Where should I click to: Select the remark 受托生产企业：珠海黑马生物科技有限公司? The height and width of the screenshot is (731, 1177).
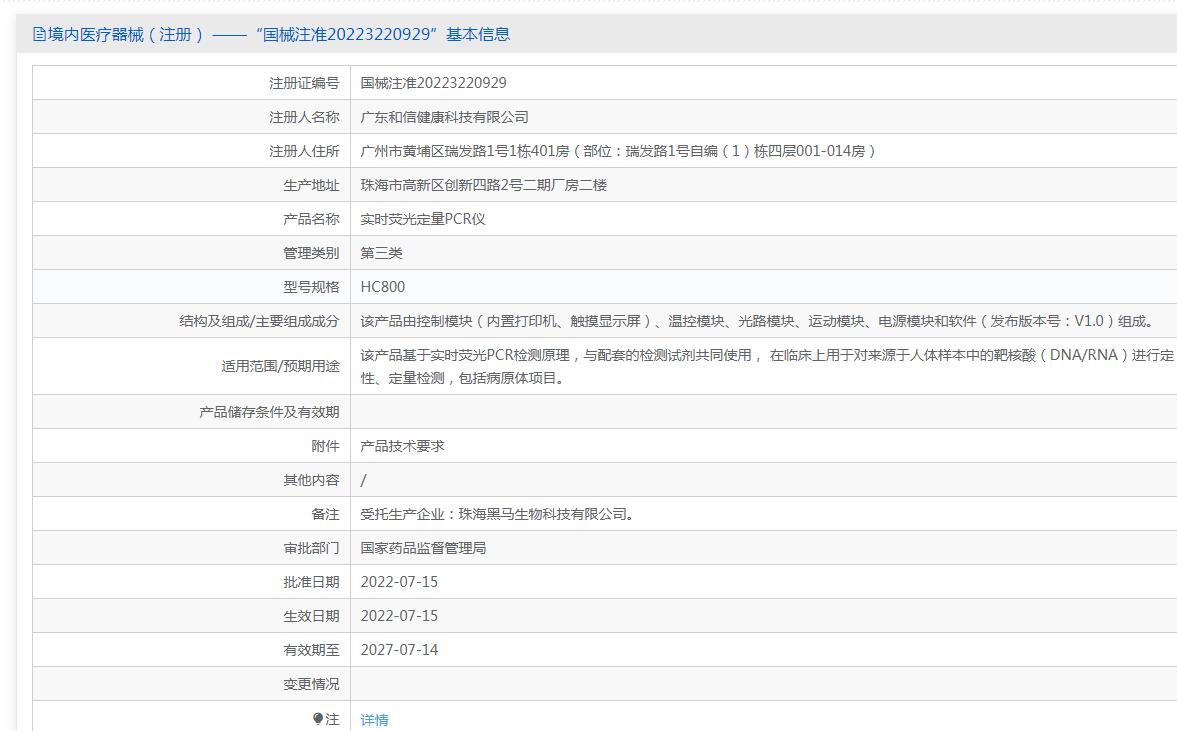pos(498,514)
